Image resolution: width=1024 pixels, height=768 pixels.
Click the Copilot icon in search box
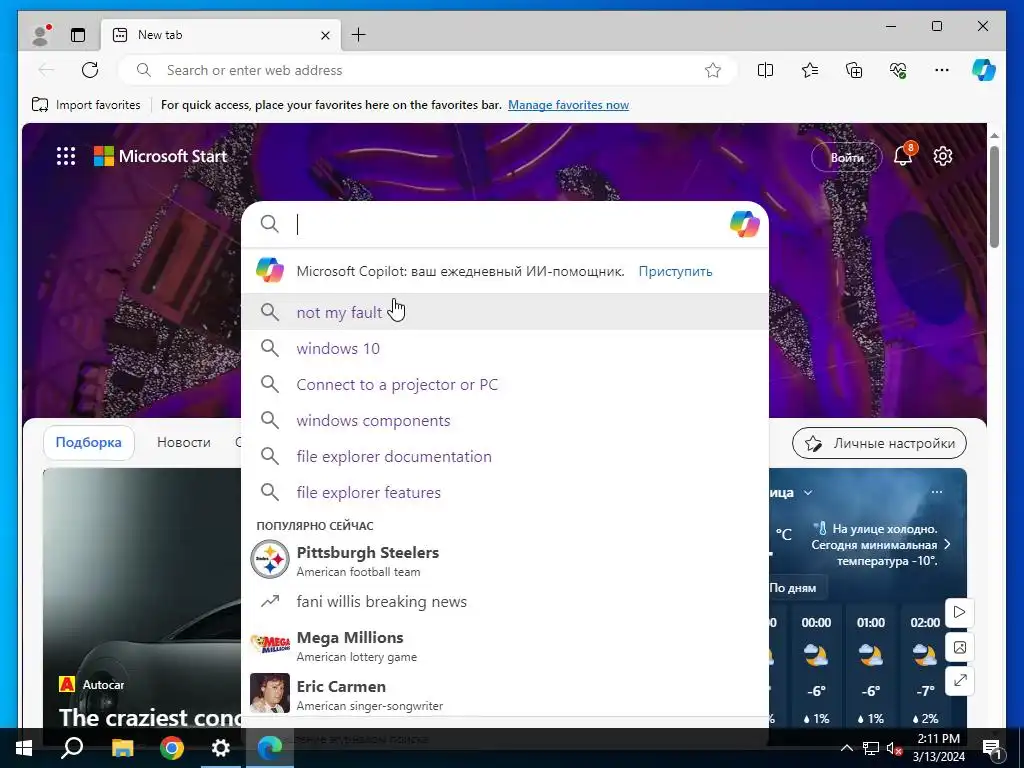[744, 224]
